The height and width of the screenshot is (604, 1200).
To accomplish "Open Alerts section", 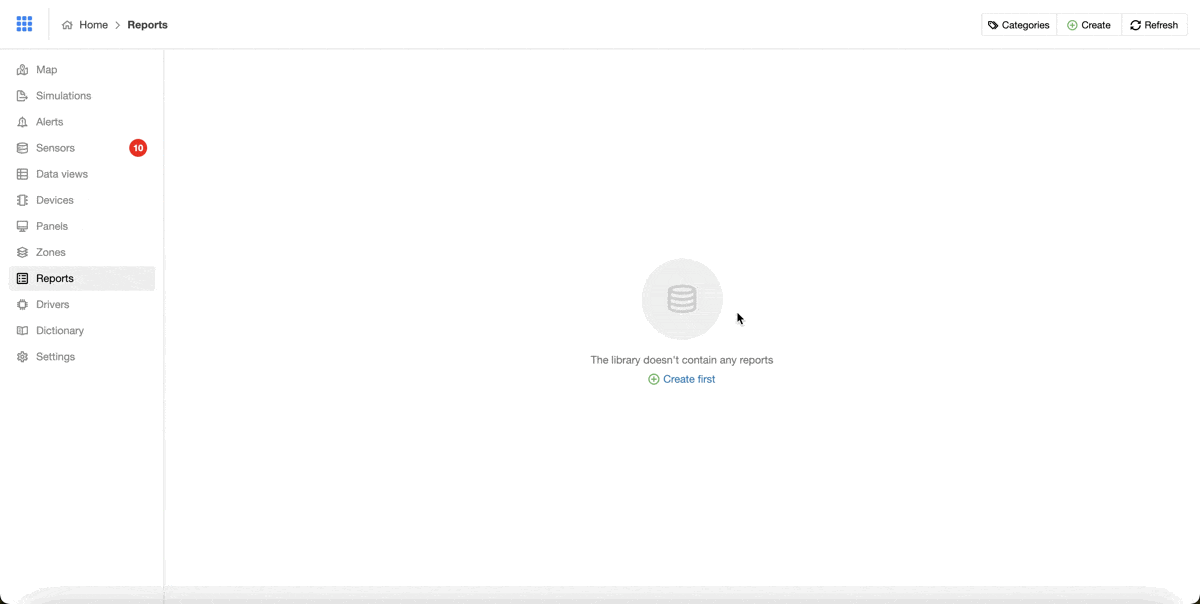I will click(x=82, y=122).
